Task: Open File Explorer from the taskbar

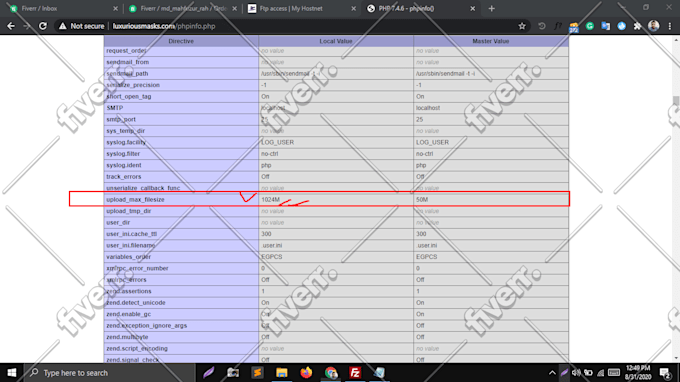Action: pyautogui.click(x=281, y=372)
